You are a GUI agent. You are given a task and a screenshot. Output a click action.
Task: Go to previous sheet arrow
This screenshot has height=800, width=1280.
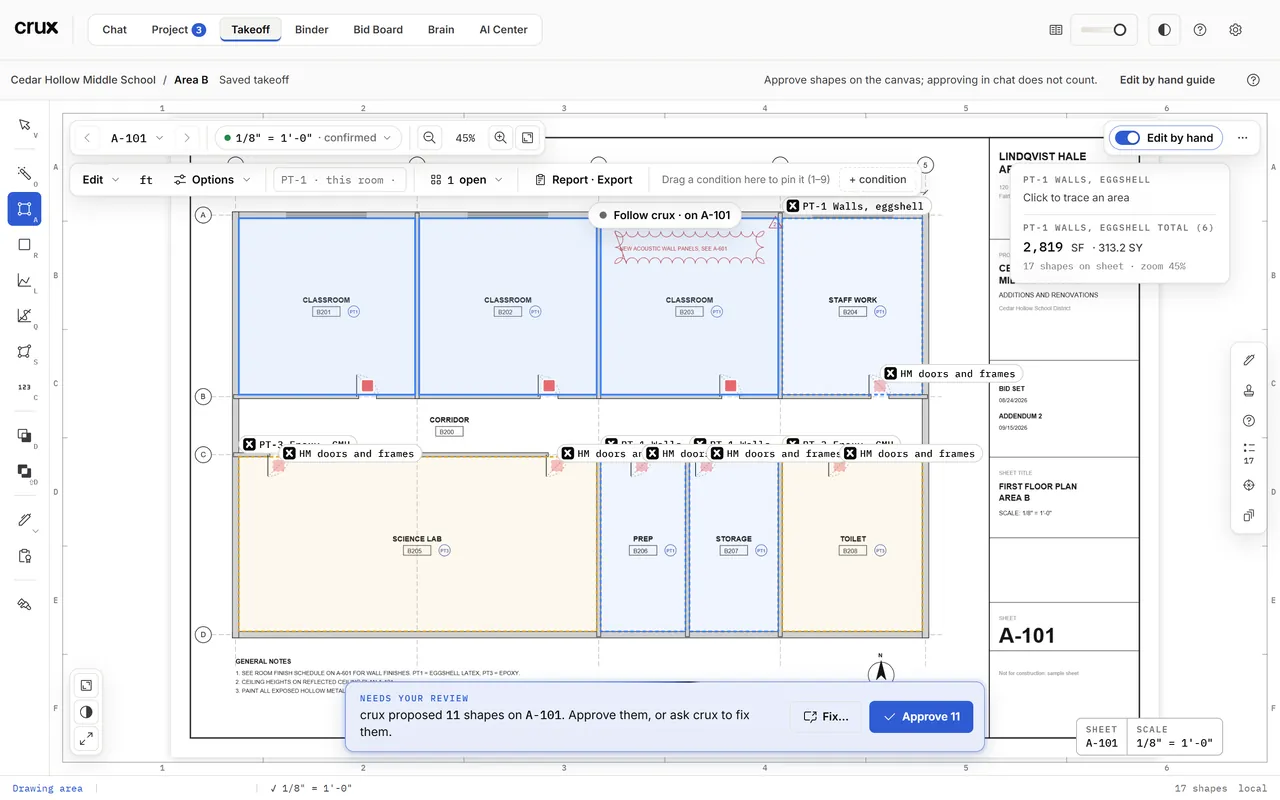click(87, 138)
